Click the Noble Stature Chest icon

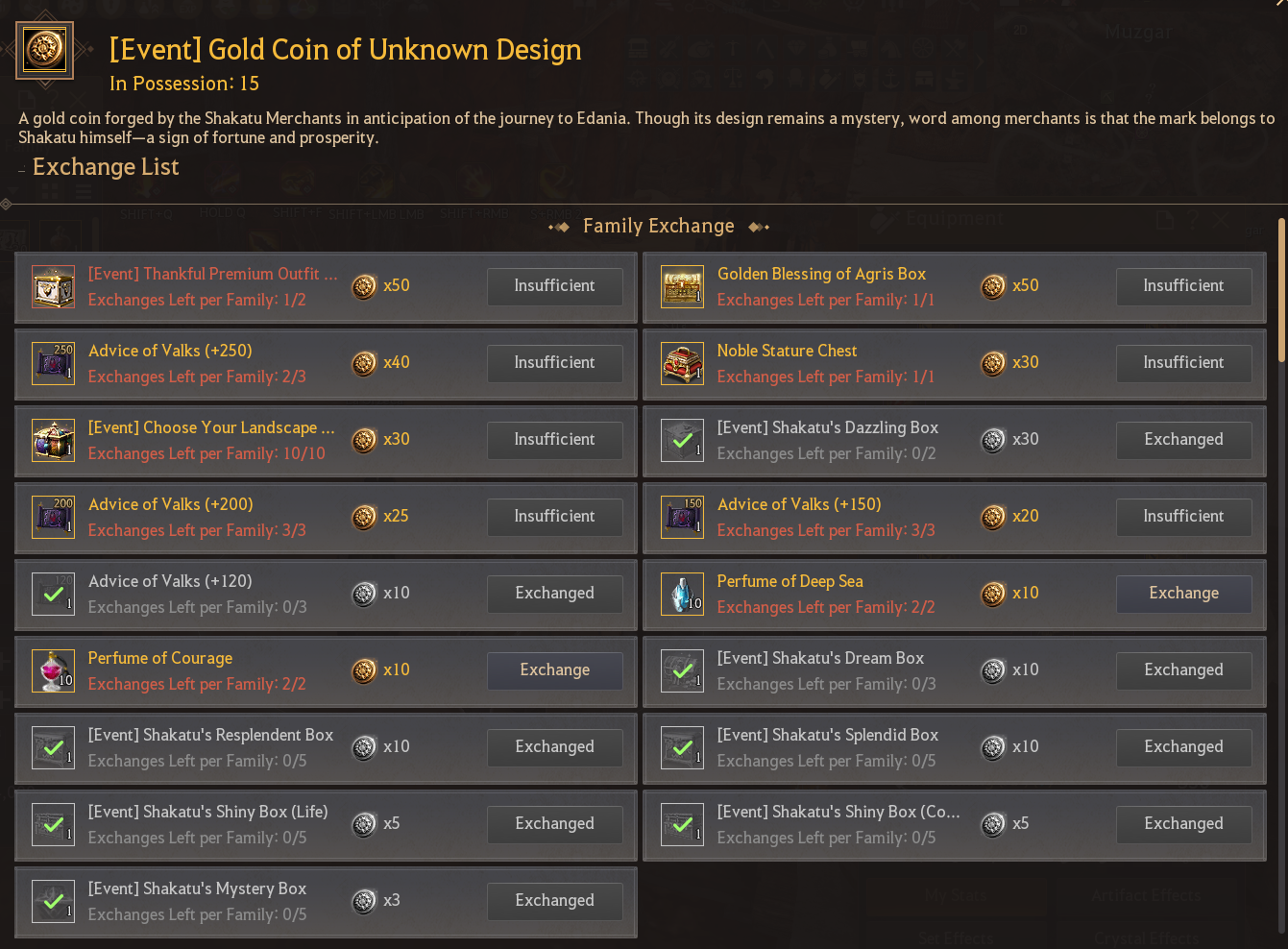[x=682, y=364]
